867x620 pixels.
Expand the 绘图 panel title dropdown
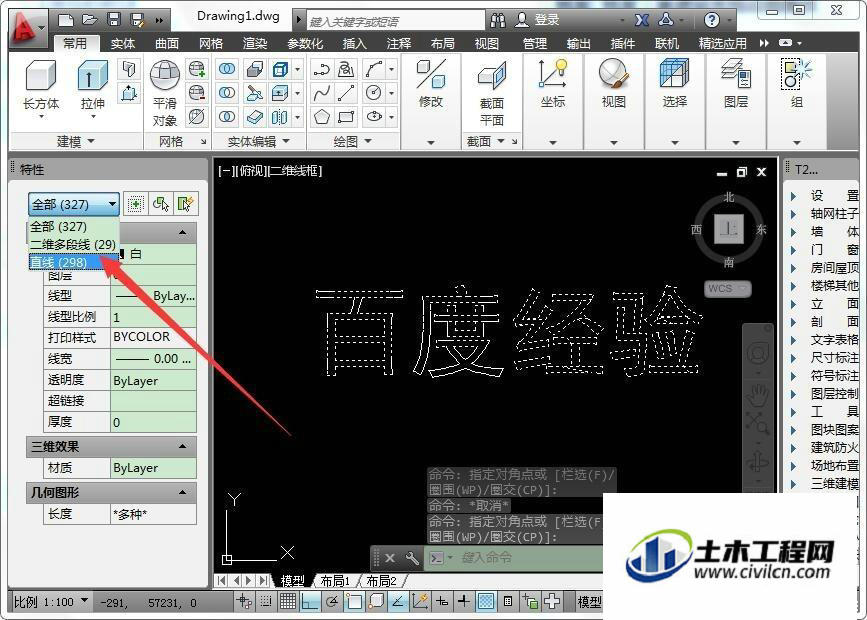[x=353, y=142]
